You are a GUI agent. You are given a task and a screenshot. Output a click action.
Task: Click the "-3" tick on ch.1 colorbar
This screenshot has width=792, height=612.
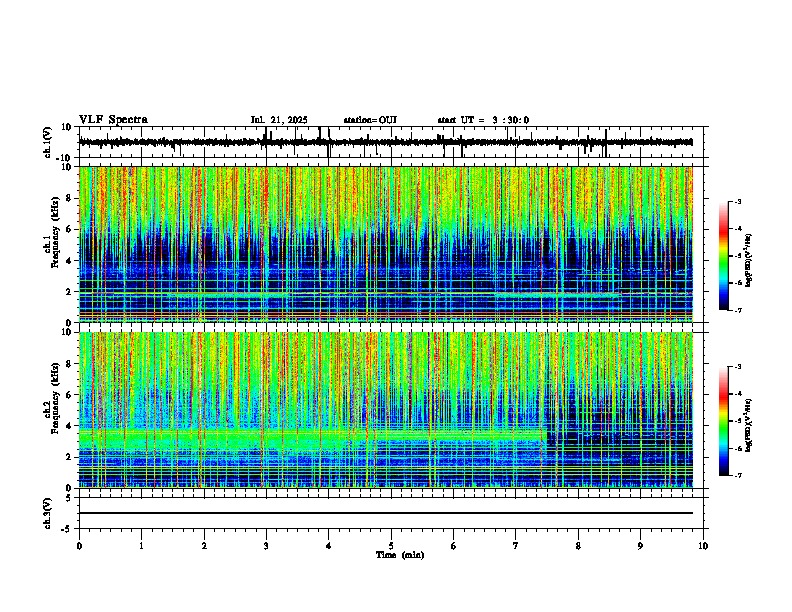point(737,201)
